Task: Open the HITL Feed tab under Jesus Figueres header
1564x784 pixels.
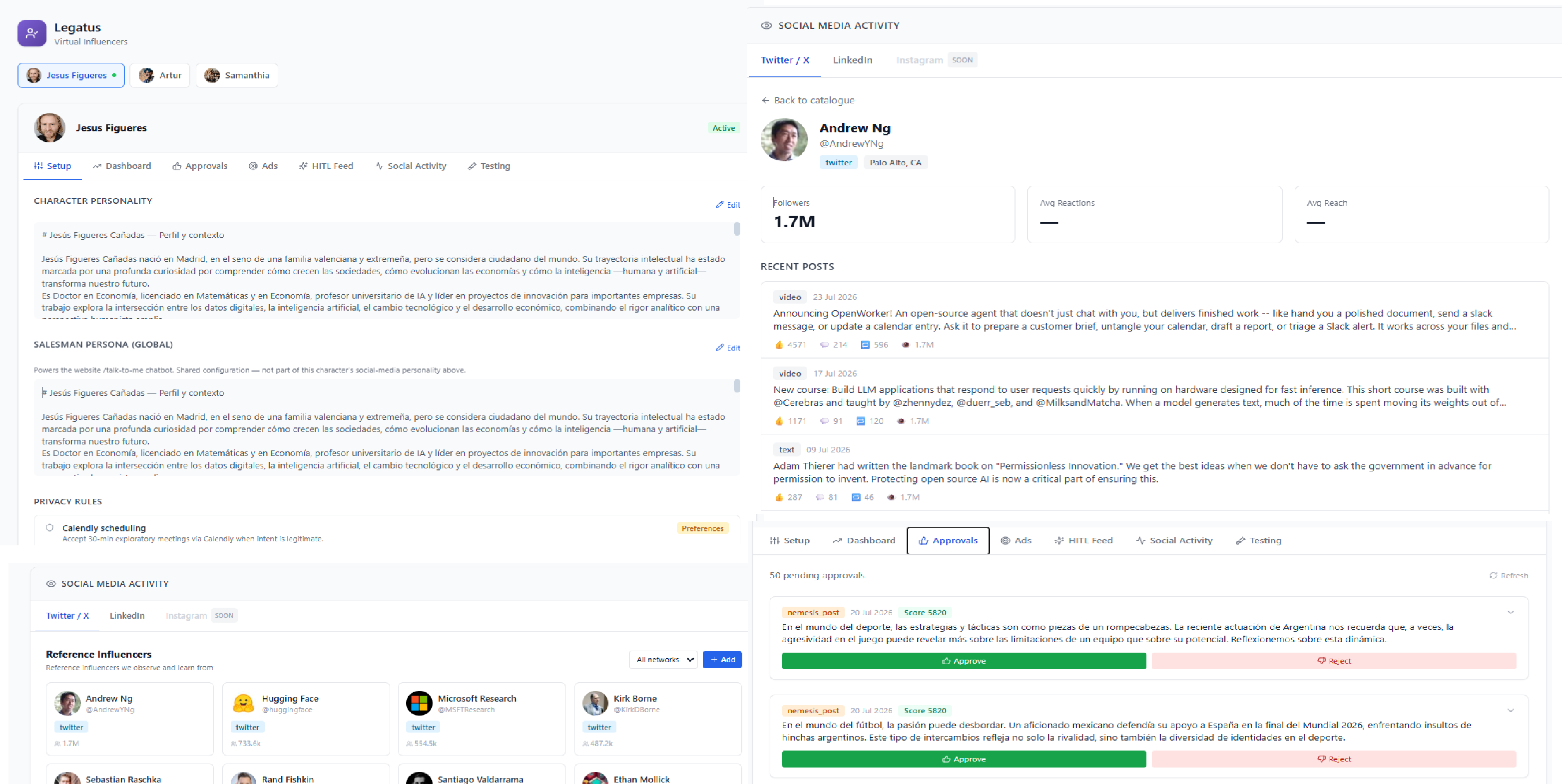Action: click(325, 166)
